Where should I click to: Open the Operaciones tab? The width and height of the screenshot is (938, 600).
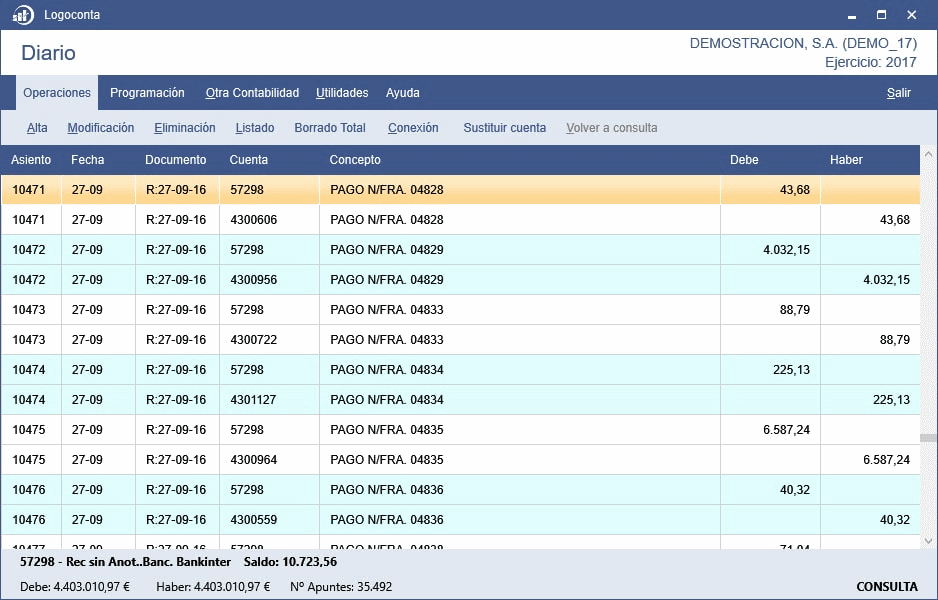pyautogui.click(x=57, y=93)
